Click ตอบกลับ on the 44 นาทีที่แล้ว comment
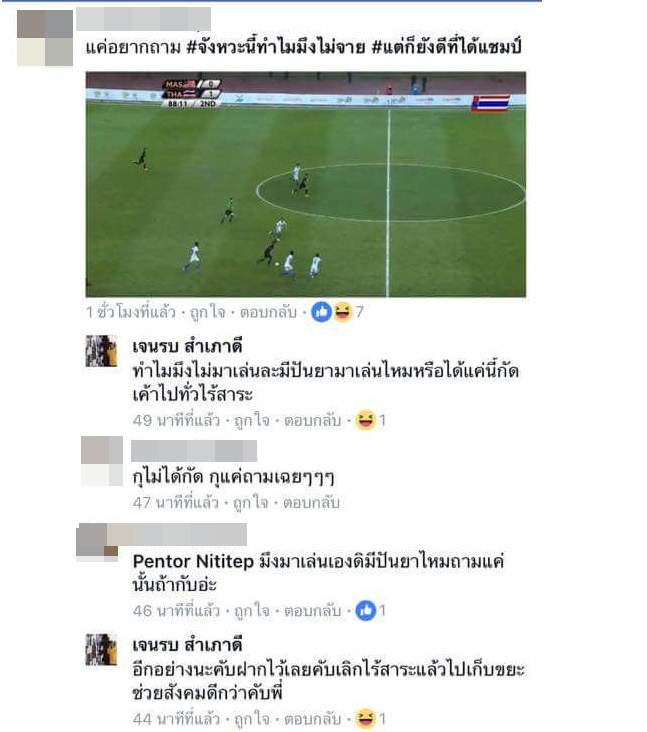Viewport: 647px width, 732px height. pyautogui.click(x=313, y=719)
